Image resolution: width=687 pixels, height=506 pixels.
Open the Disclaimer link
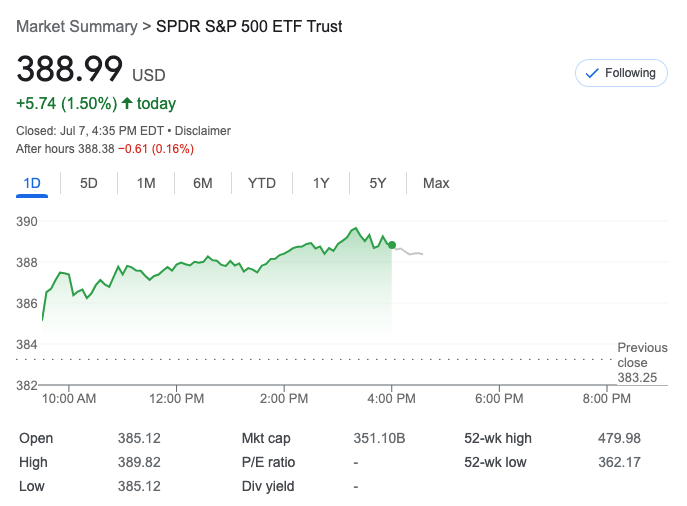(x=204, y=131)
